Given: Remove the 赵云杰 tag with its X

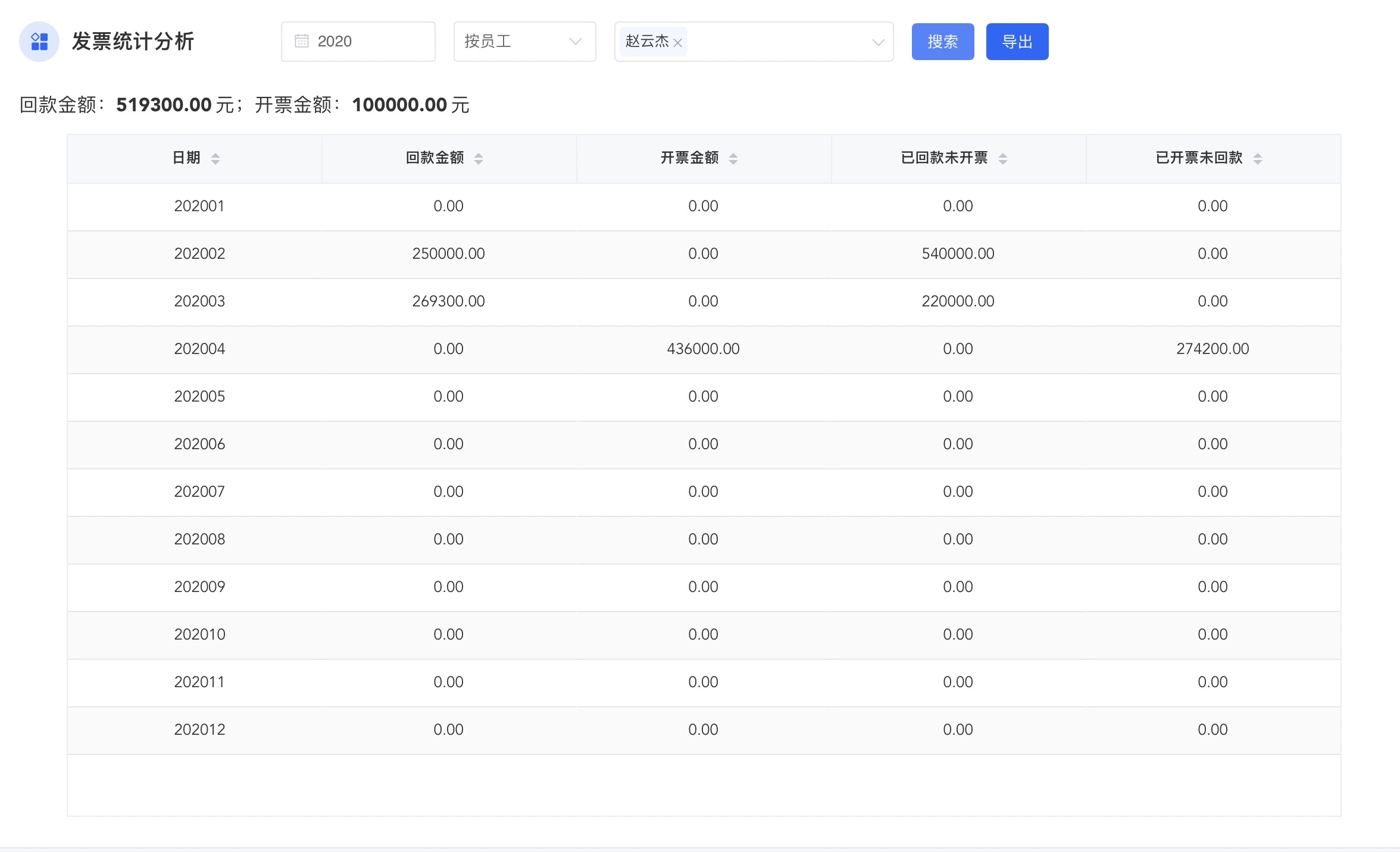Looking at the screenshot, I should pyautogui.click(x=677, y=42).
